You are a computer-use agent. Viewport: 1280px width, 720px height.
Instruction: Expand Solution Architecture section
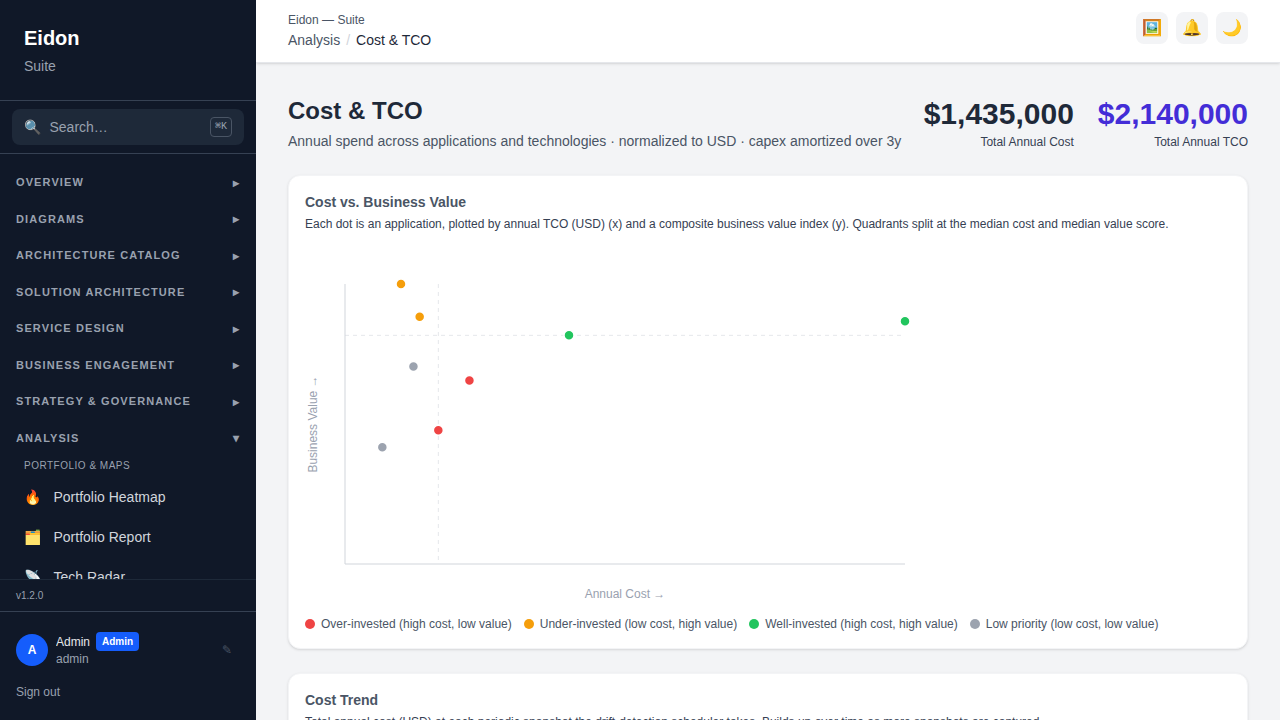[x=128, y=292]
